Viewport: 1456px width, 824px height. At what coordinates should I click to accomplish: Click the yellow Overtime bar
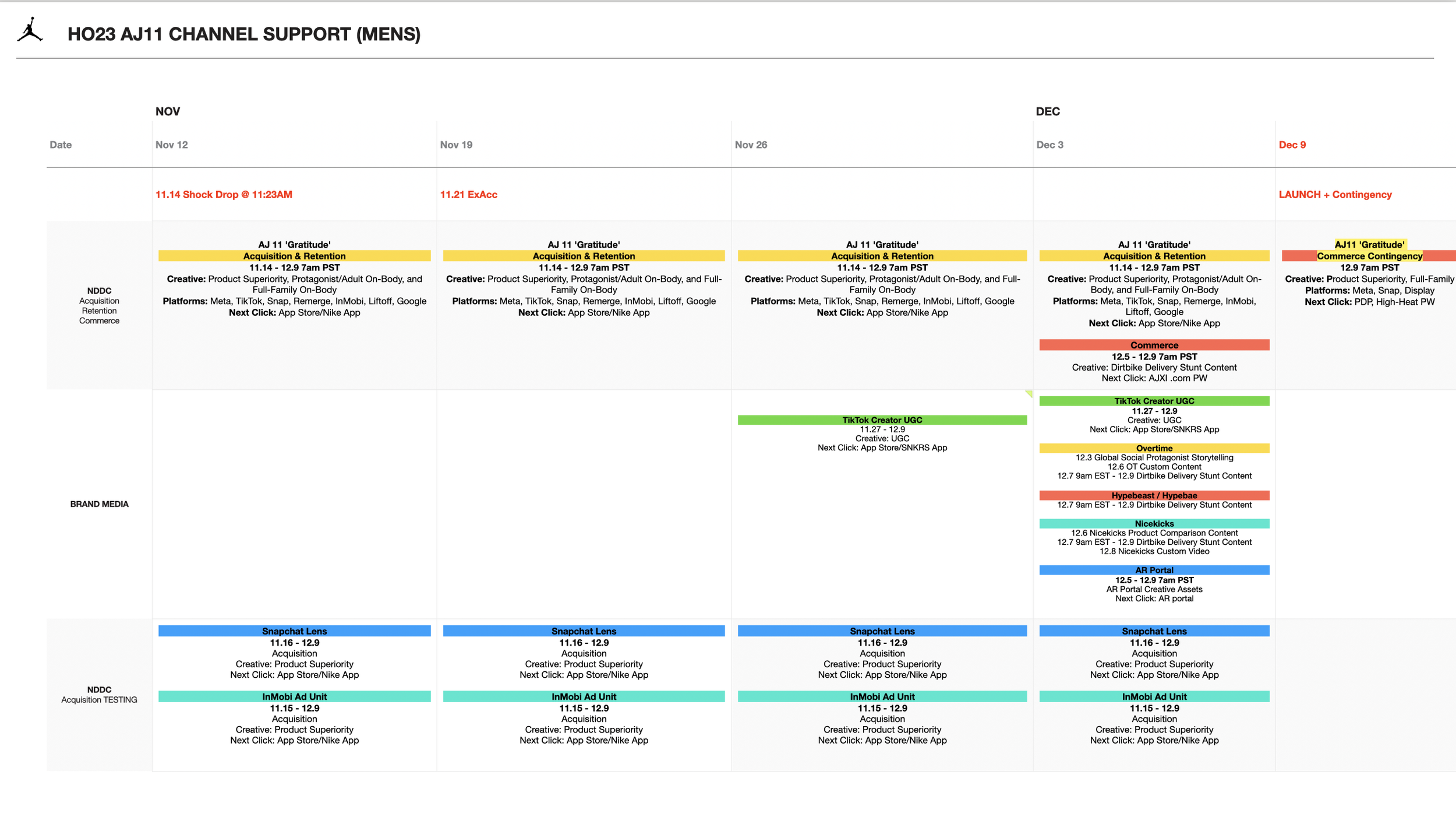click(x=1154, y=448)
